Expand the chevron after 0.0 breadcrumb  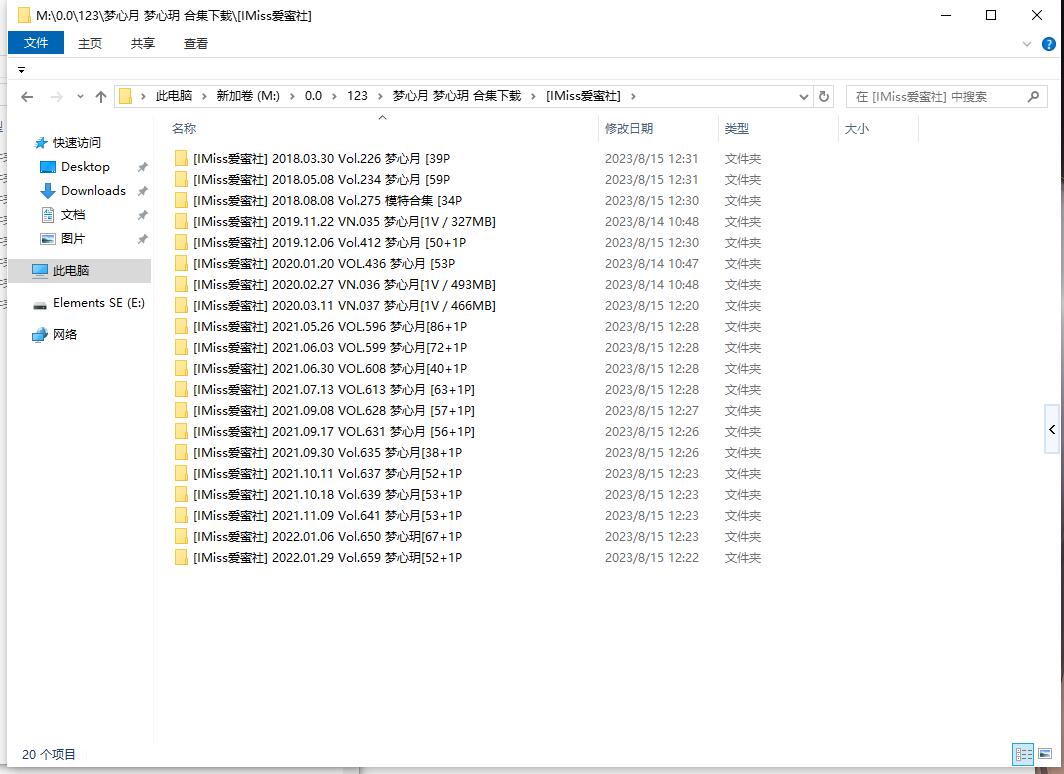tap(334, 96)
